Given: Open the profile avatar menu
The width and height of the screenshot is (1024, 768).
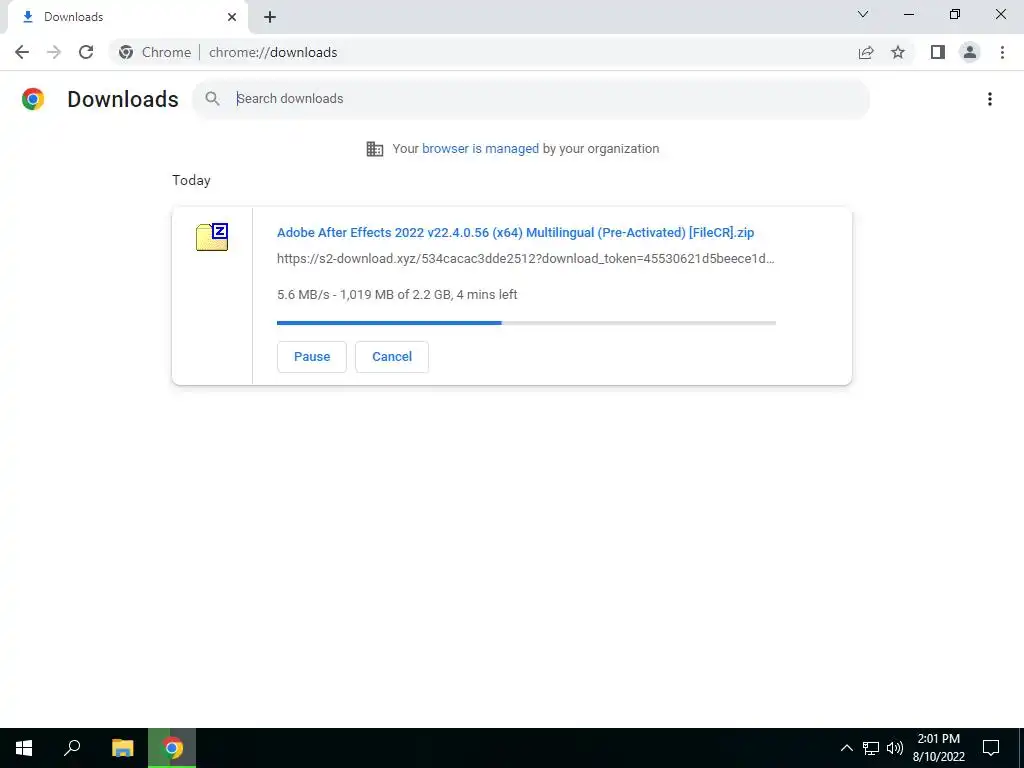Looking at the screenshot, I should (970, 52).
